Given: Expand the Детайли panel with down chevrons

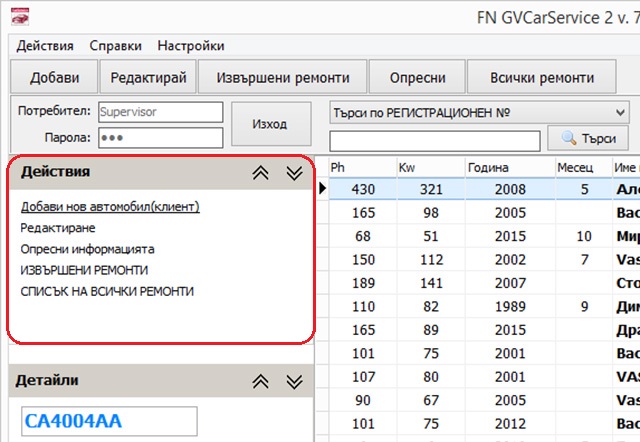Looking at the screenshot, I should [293, 382].
